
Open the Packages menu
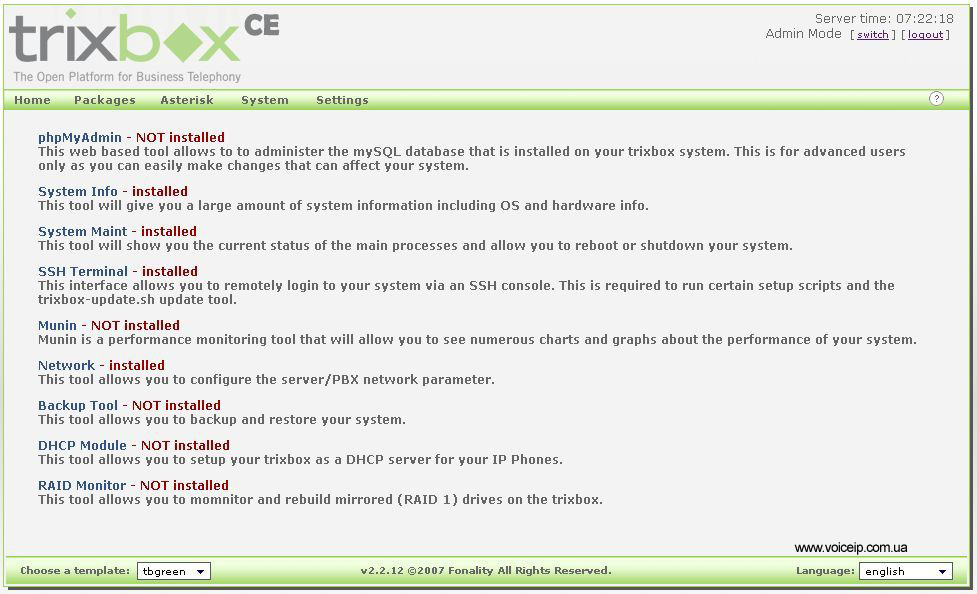[x=105, y=100]
